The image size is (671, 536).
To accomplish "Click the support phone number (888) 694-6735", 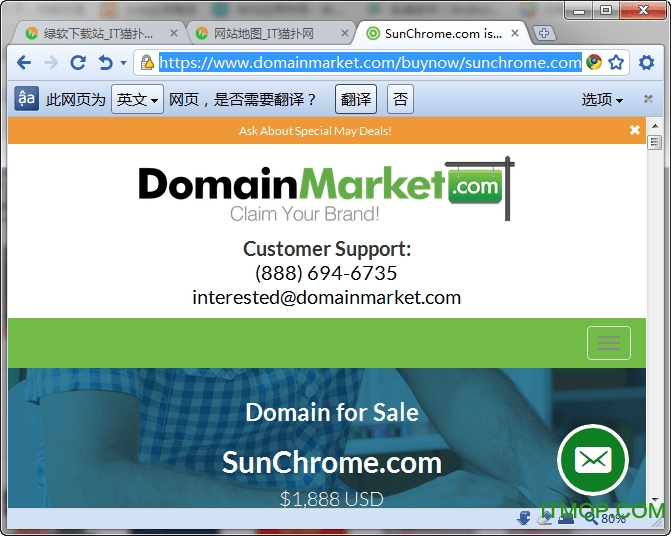I will coord(326,273).
